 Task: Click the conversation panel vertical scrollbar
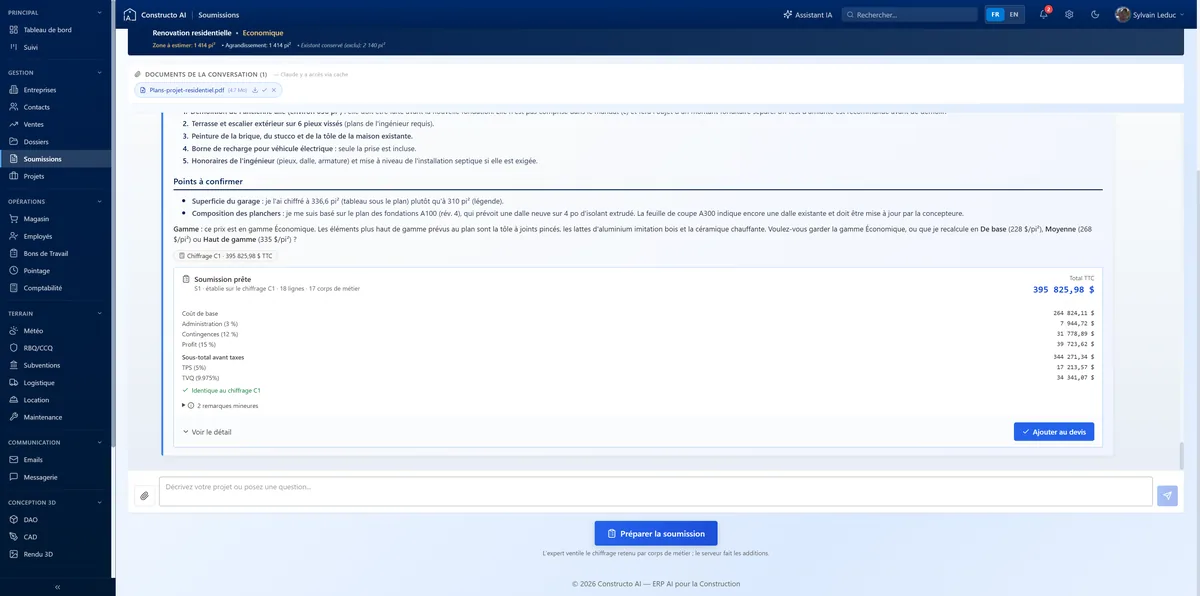1181,455
